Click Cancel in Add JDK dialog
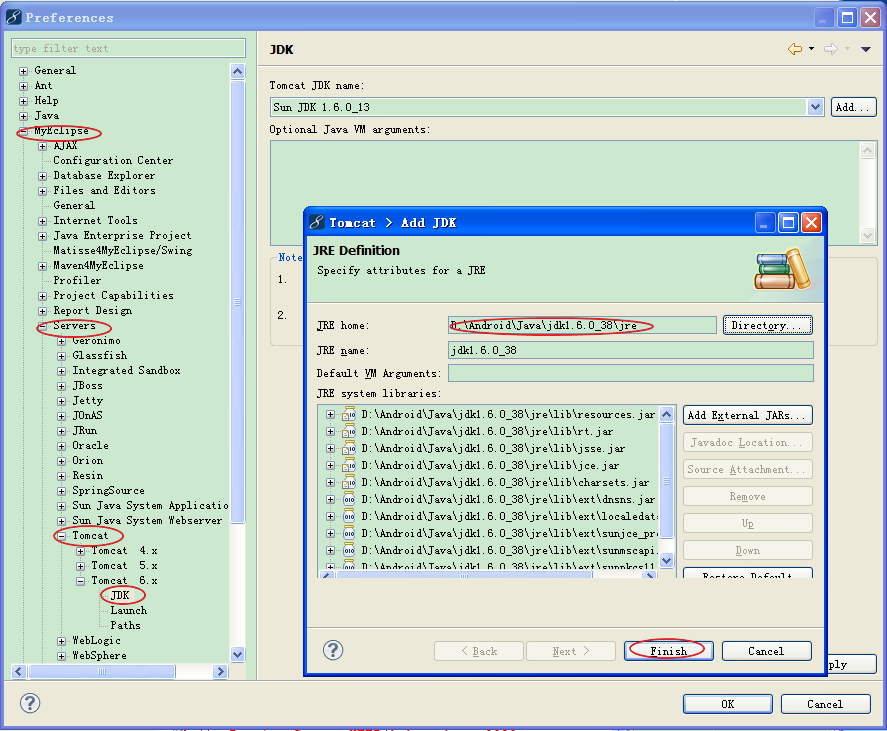887x731 pixels. coord(766,651)
